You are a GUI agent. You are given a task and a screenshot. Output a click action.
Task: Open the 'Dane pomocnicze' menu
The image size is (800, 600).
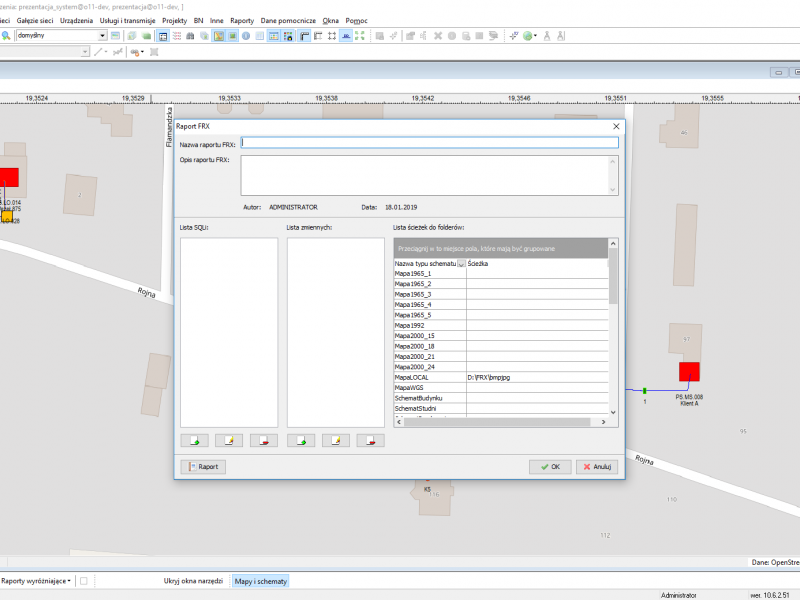click(x=288, y=21)
